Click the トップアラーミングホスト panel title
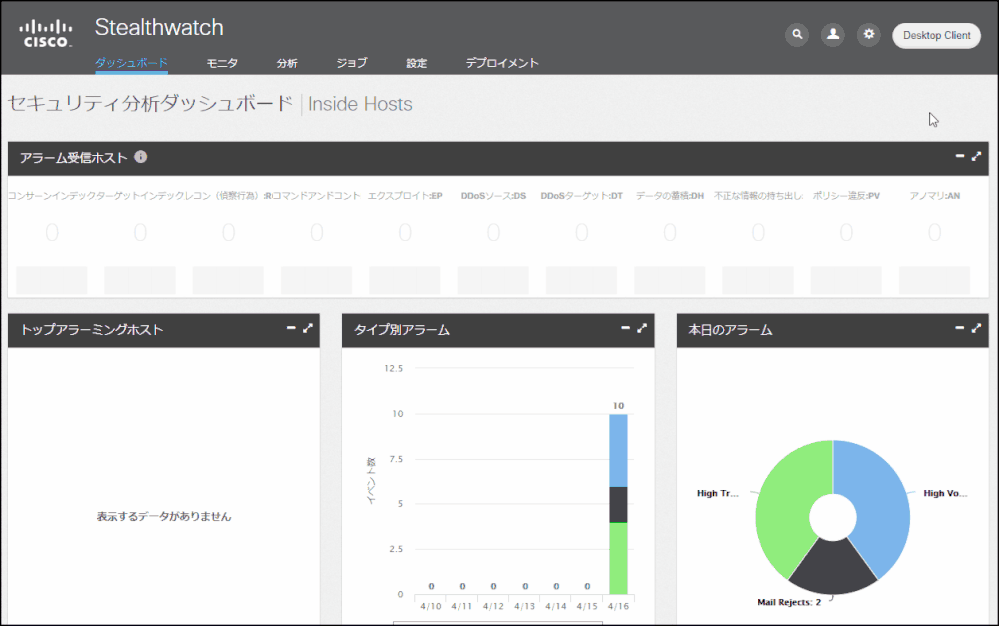This screenshot has width=999, height=626. coord(92,329)
